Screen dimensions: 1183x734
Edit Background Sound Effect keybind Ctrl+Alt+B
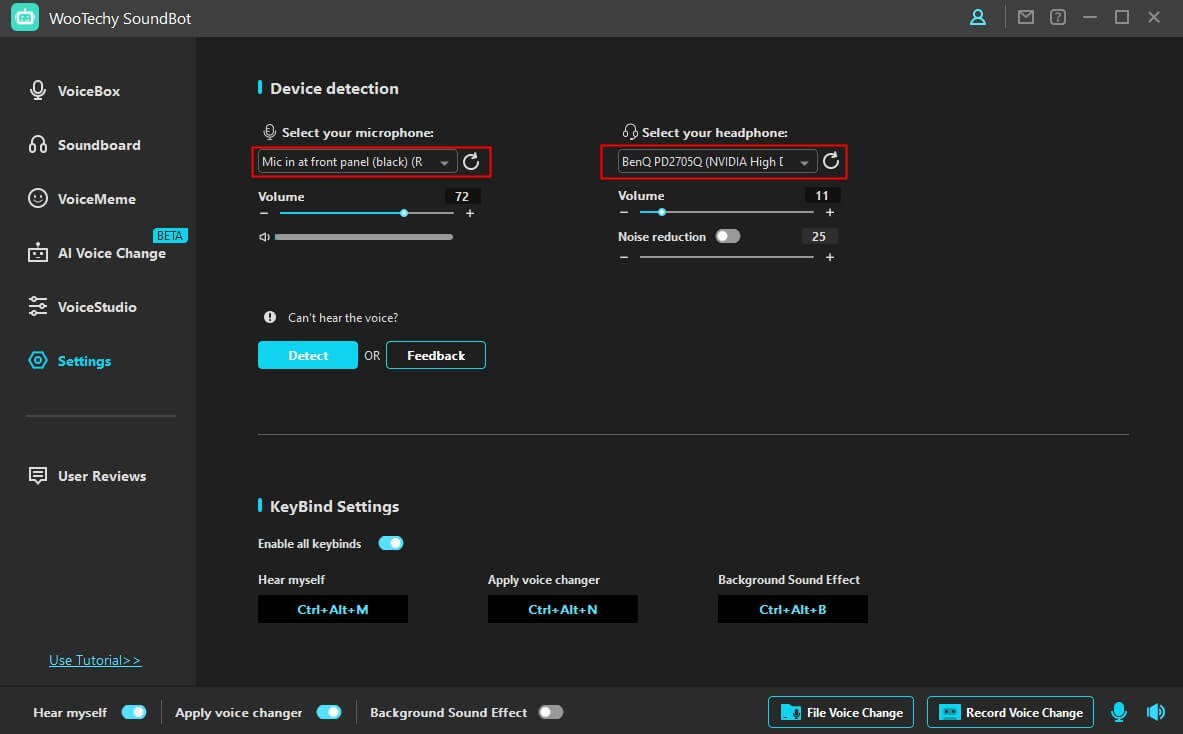point(793,610)
